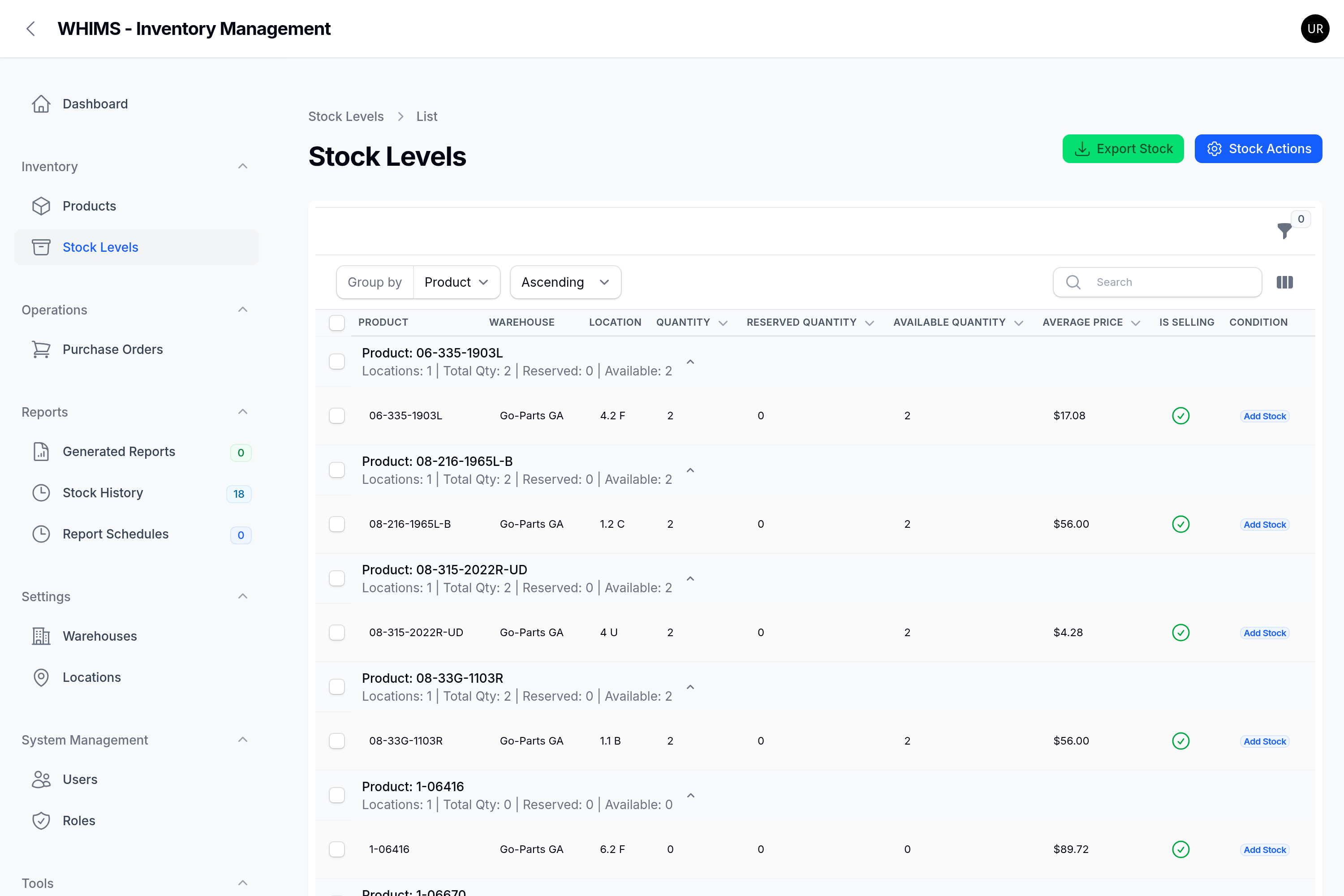Click the Warehouses building icon
The height and width of the screenshot is (896, 1344).
coord(41,637)
